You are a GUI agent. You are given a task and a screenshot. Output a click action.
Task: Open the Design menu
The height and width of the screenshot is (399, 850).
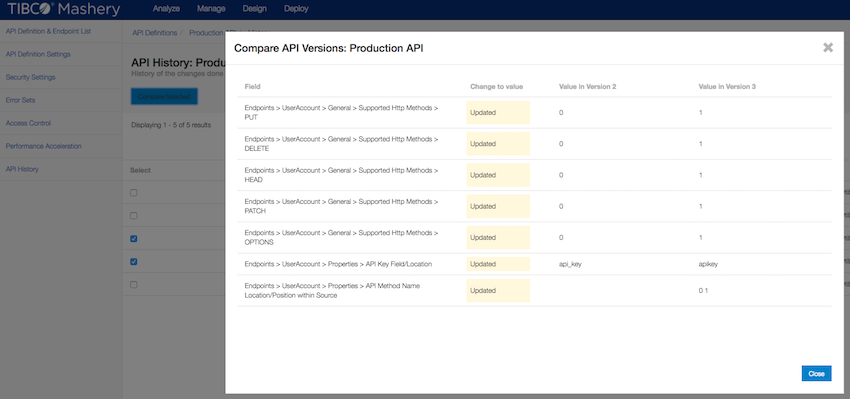click(255, 9)
